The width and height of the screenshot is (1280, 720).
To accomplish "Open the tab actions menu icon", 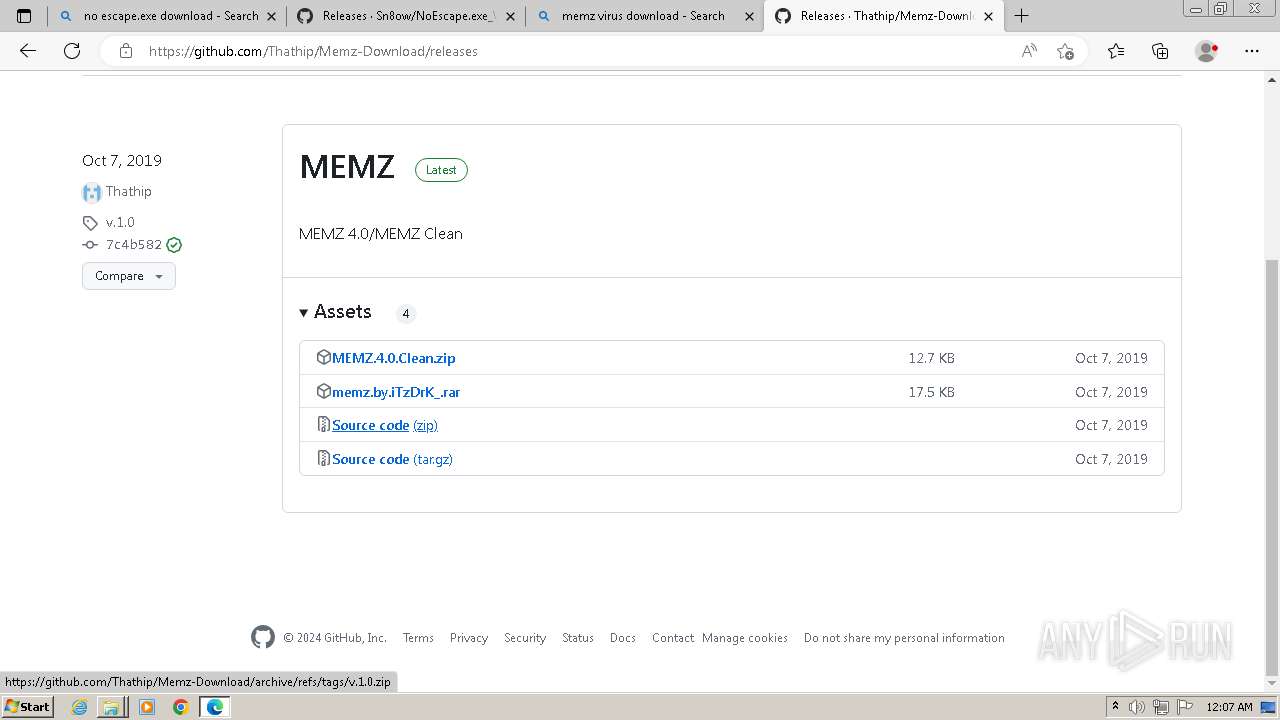I will [x=24, y=16].
